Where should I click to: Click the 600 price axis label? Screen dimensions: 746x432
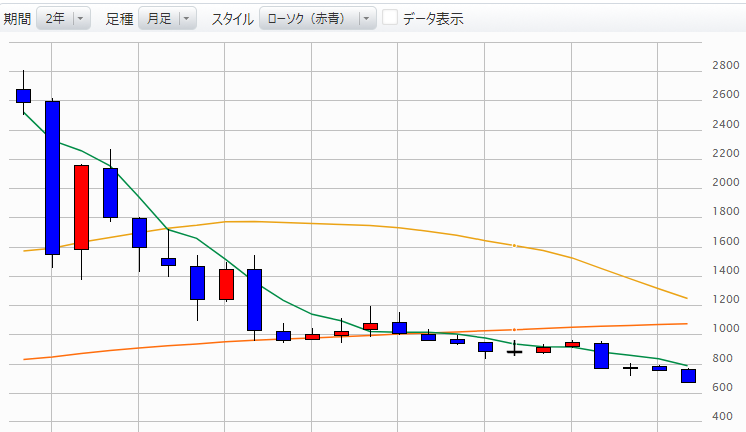[722, 387]
